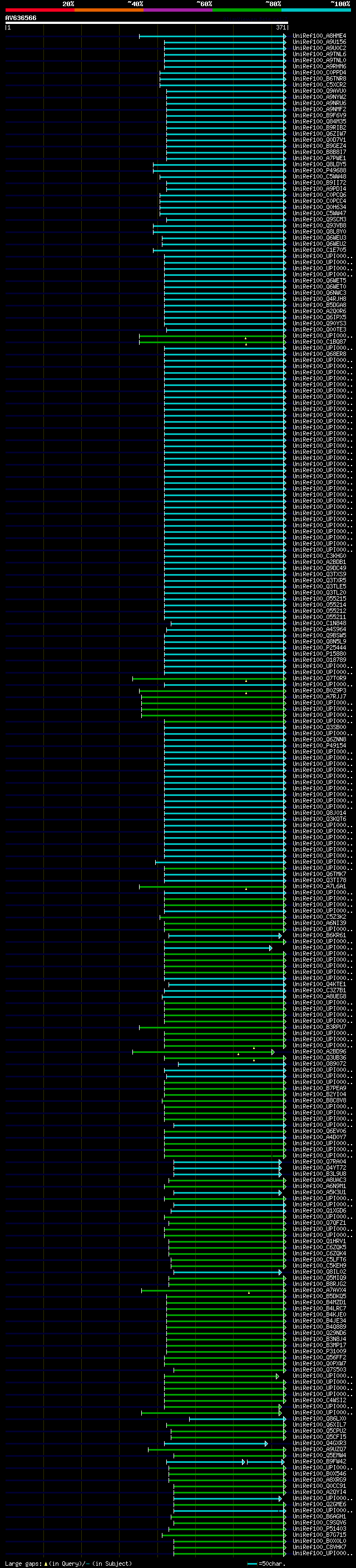Image resolution: width=356 pixels, height=1568 pixels.
Task: Open hit UniRef100_A2BD96
Action: 319,1051
